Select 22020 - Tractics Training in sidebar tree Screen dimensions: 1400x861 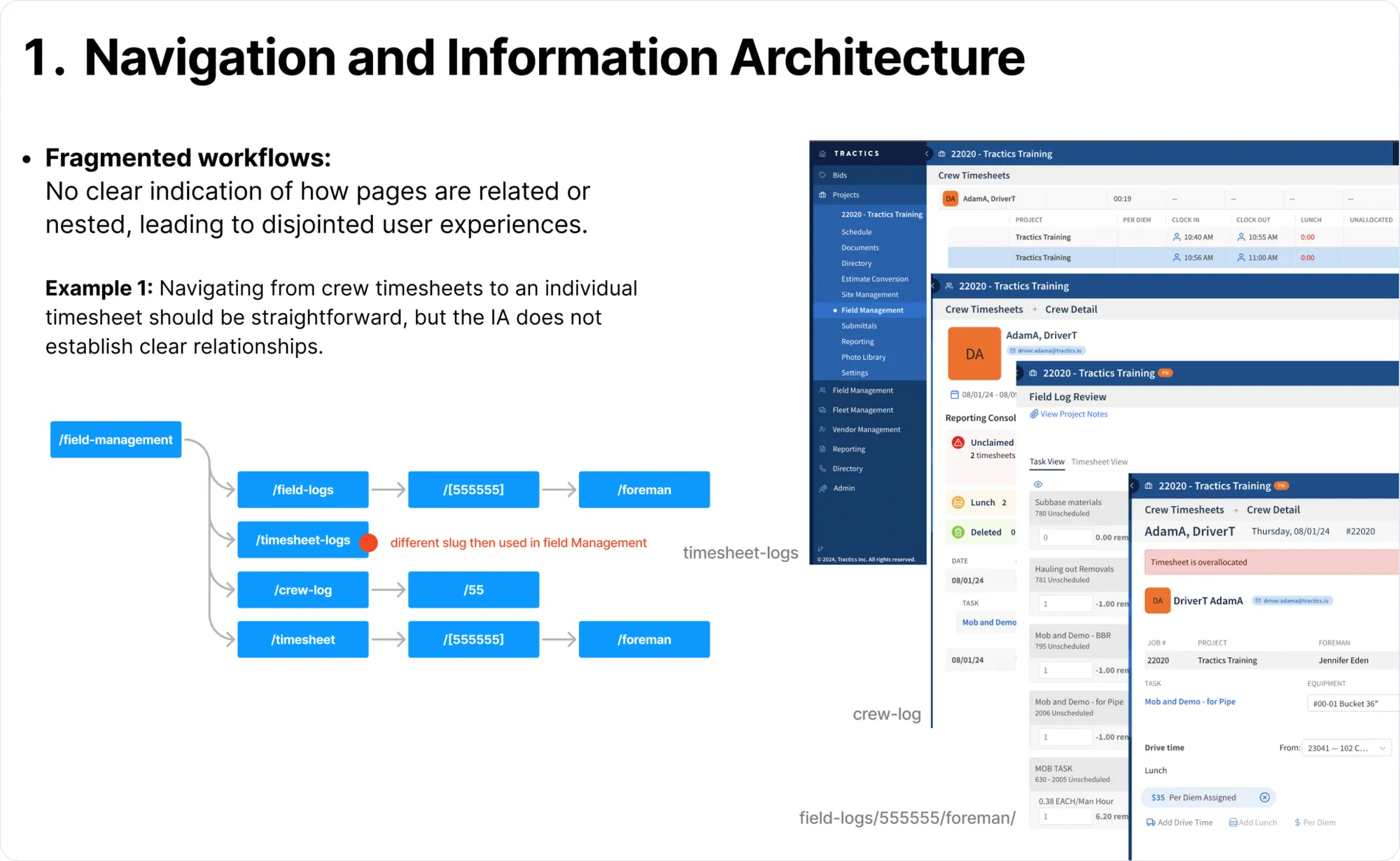(881, 214)
